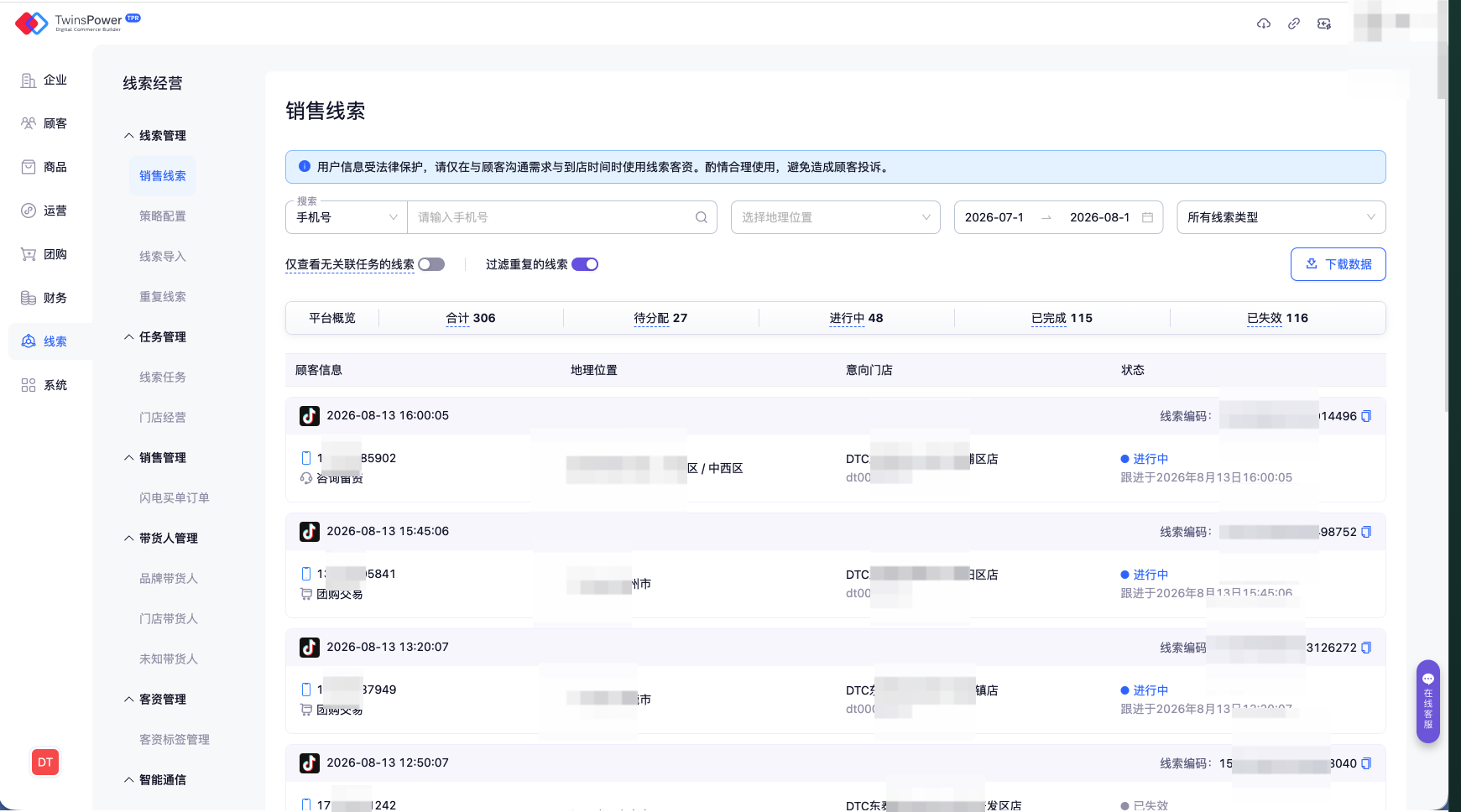Click the end date 2026-08-1 field

pyautogui.click(x=1100, y=217)
